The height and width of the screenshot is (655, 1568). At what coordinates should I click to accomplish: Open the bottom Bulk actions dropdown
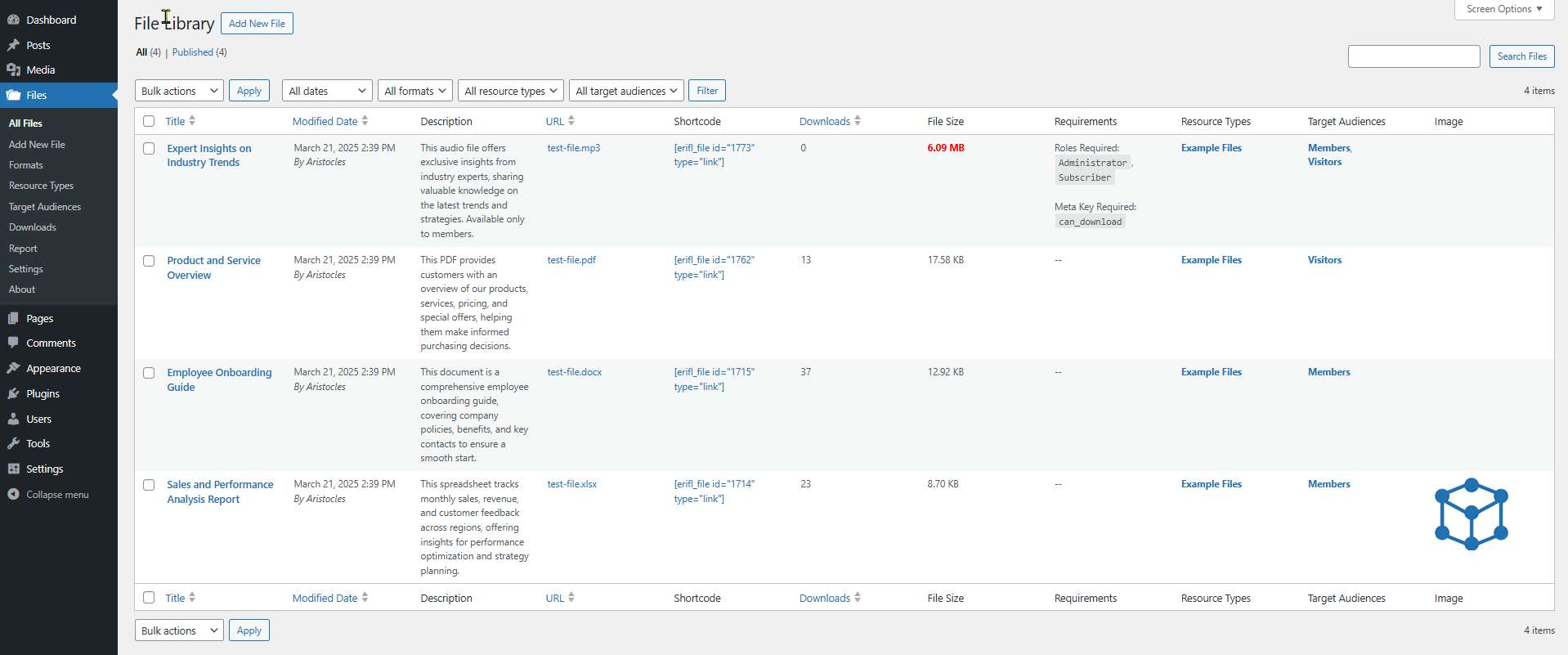tap(179, 630)
